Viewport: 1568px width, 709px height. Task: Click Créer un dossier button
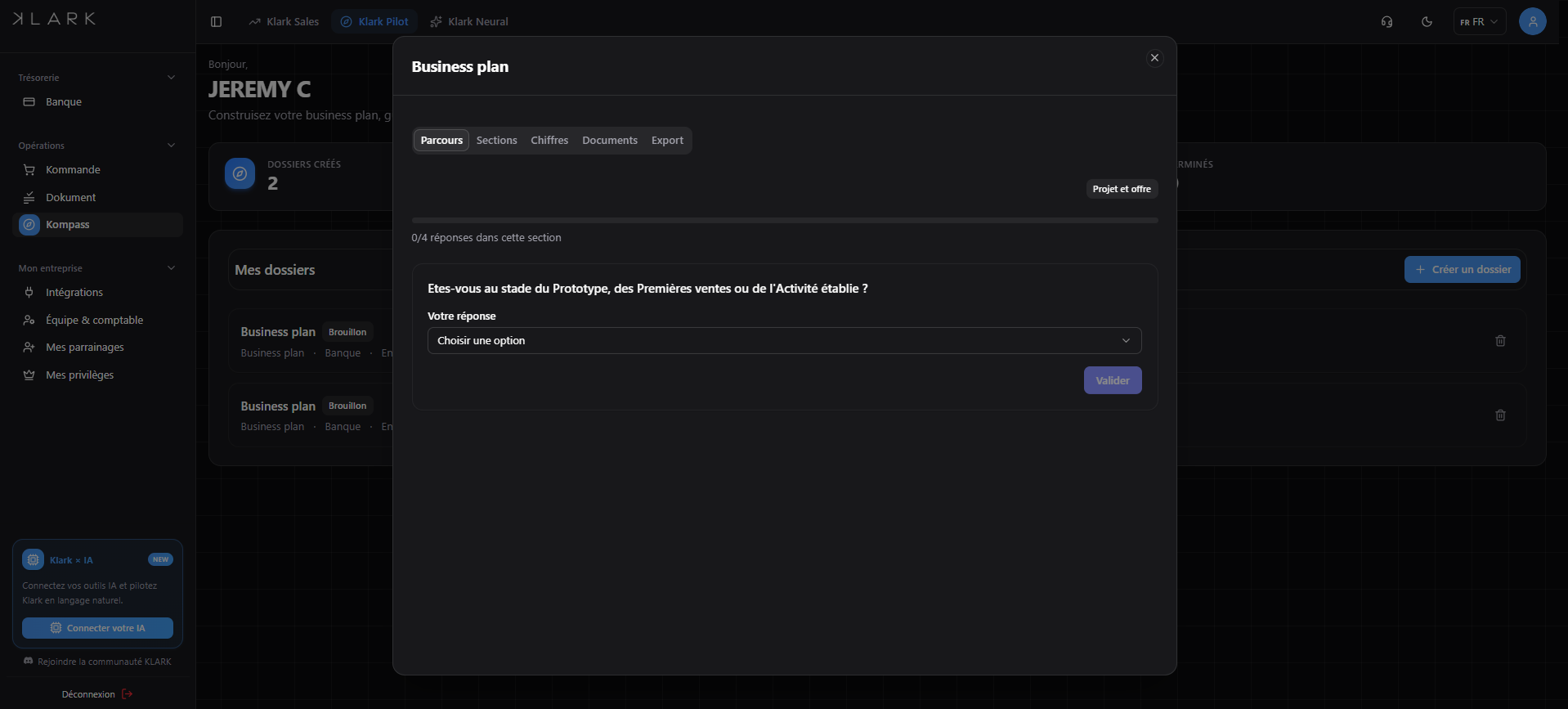pyautogui.click(x=1463, y=270)
